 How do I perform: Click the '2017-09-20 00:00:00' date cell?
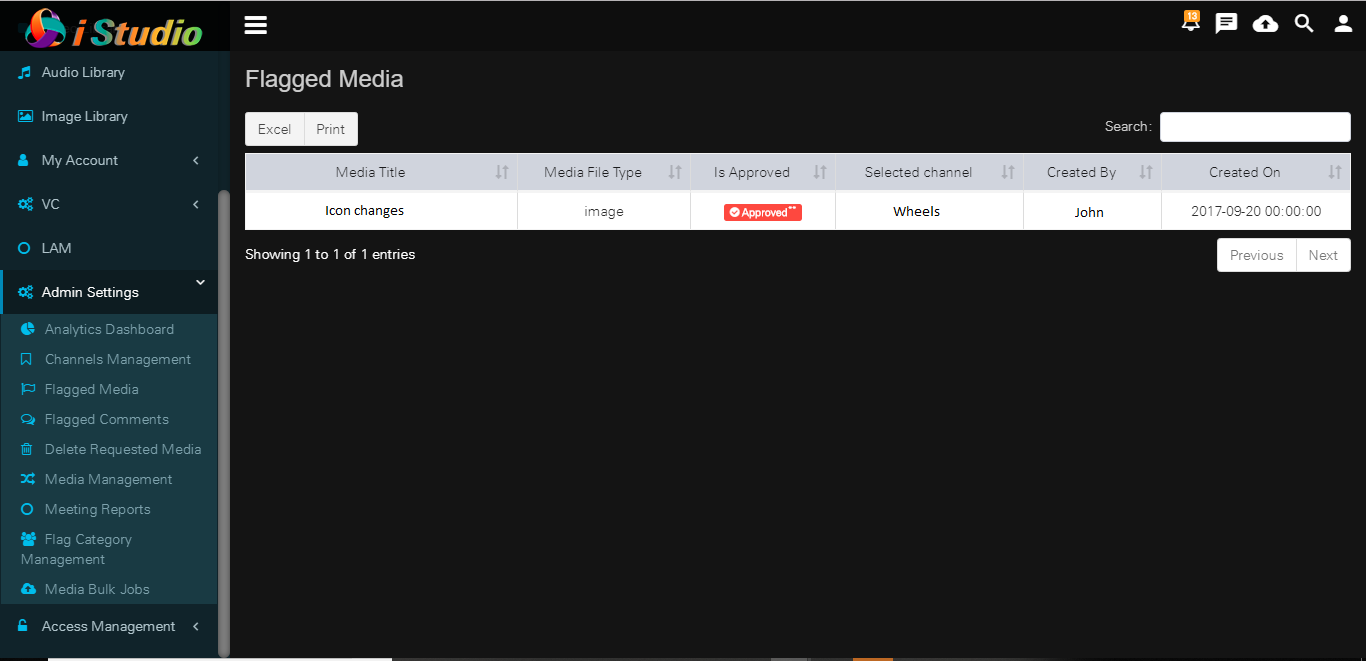coord(1256,211)
